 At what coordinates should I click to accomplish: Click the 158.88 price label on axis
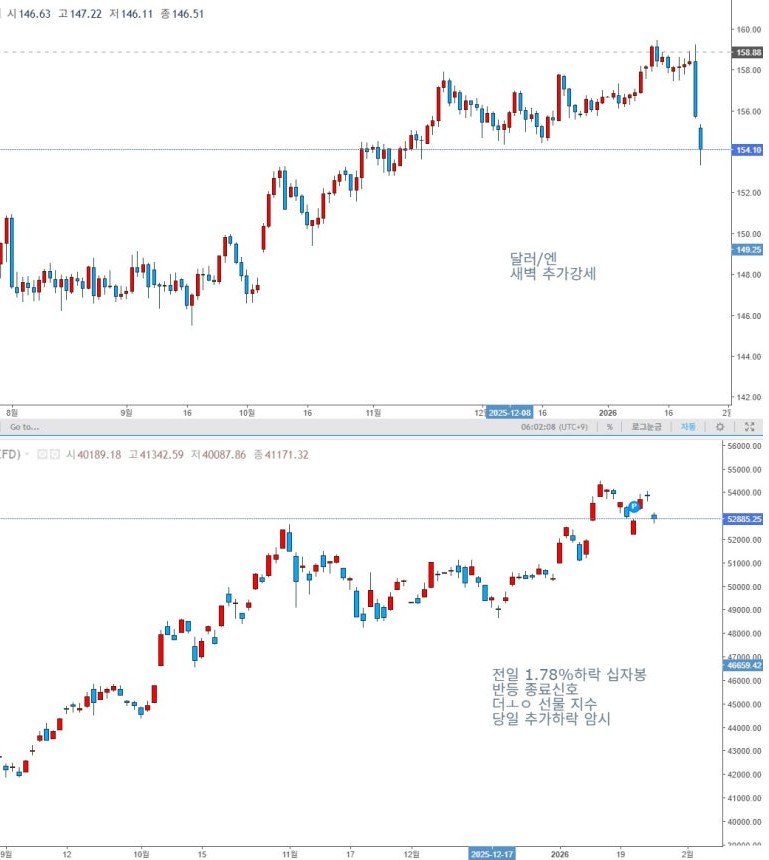(x=748, y=52)
